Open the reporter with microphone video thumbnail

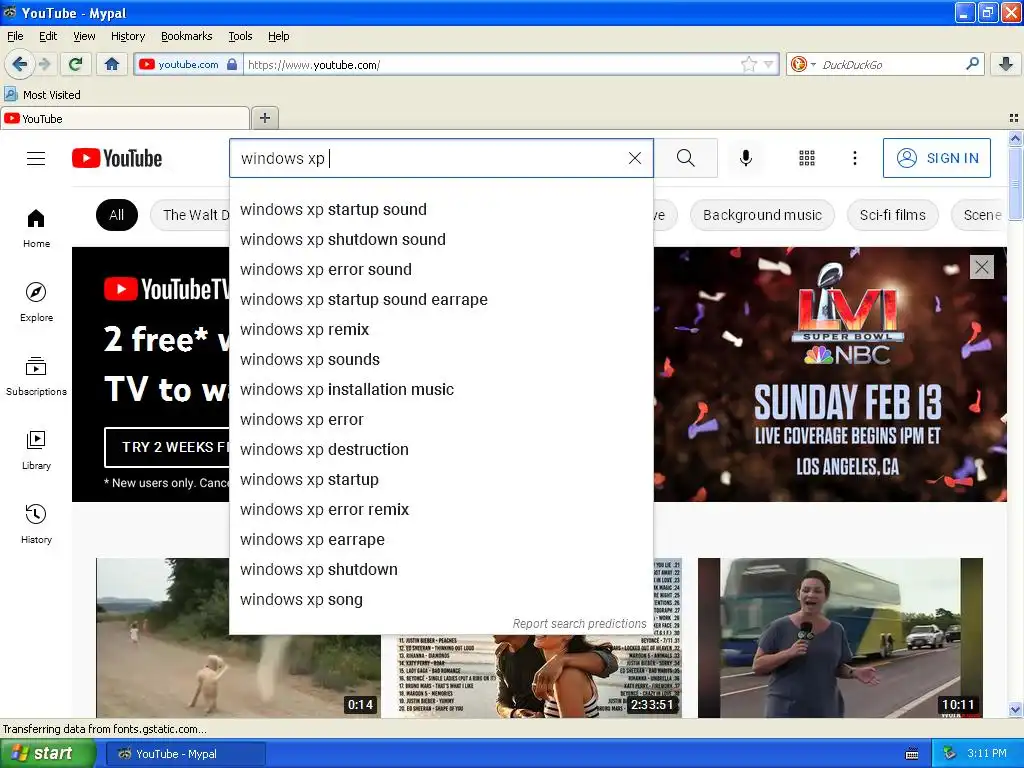tap(840, 638)
